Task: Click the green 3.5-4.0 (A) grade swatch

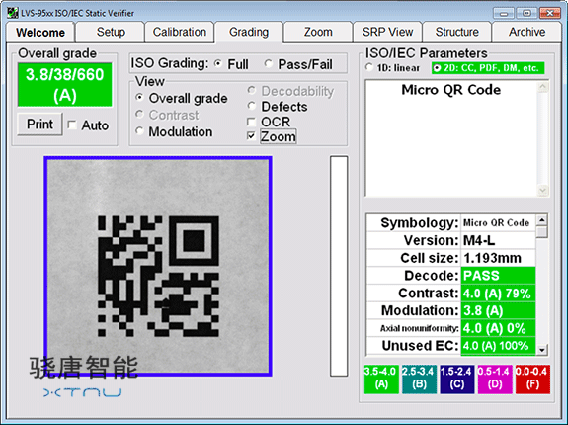Action: 381,379
